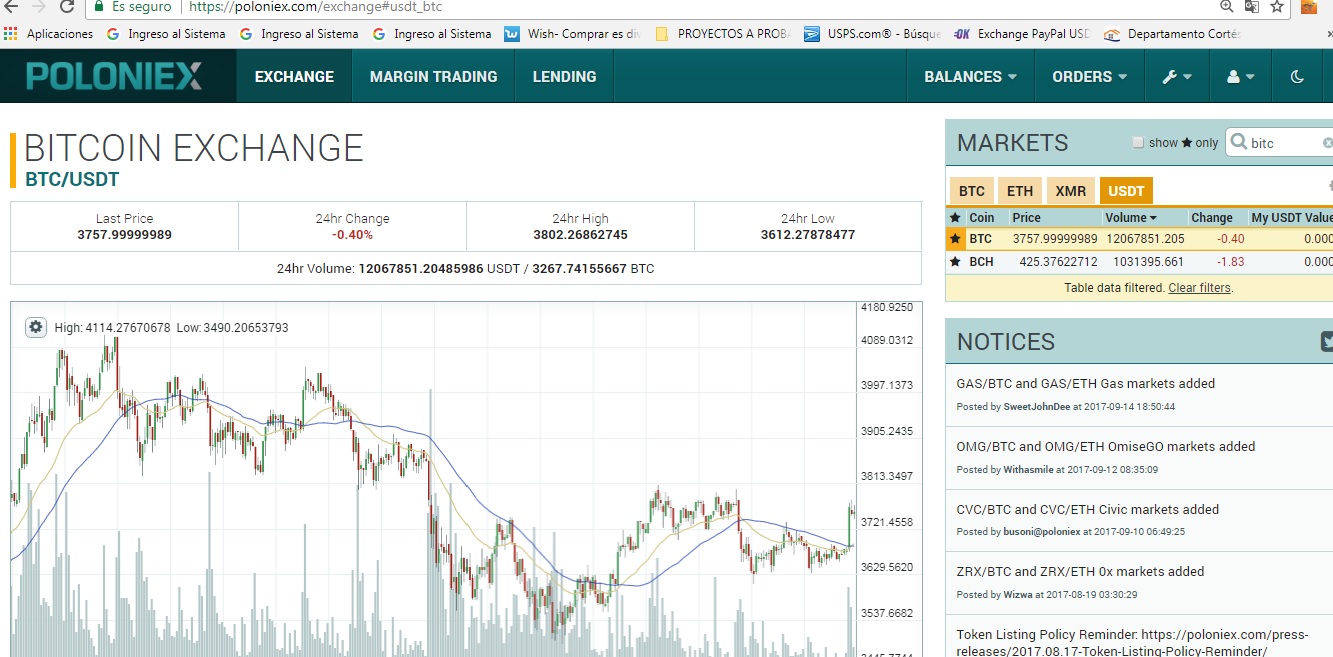
Task: Click the Twitter icon in Notices
Action: (1326, 342)
